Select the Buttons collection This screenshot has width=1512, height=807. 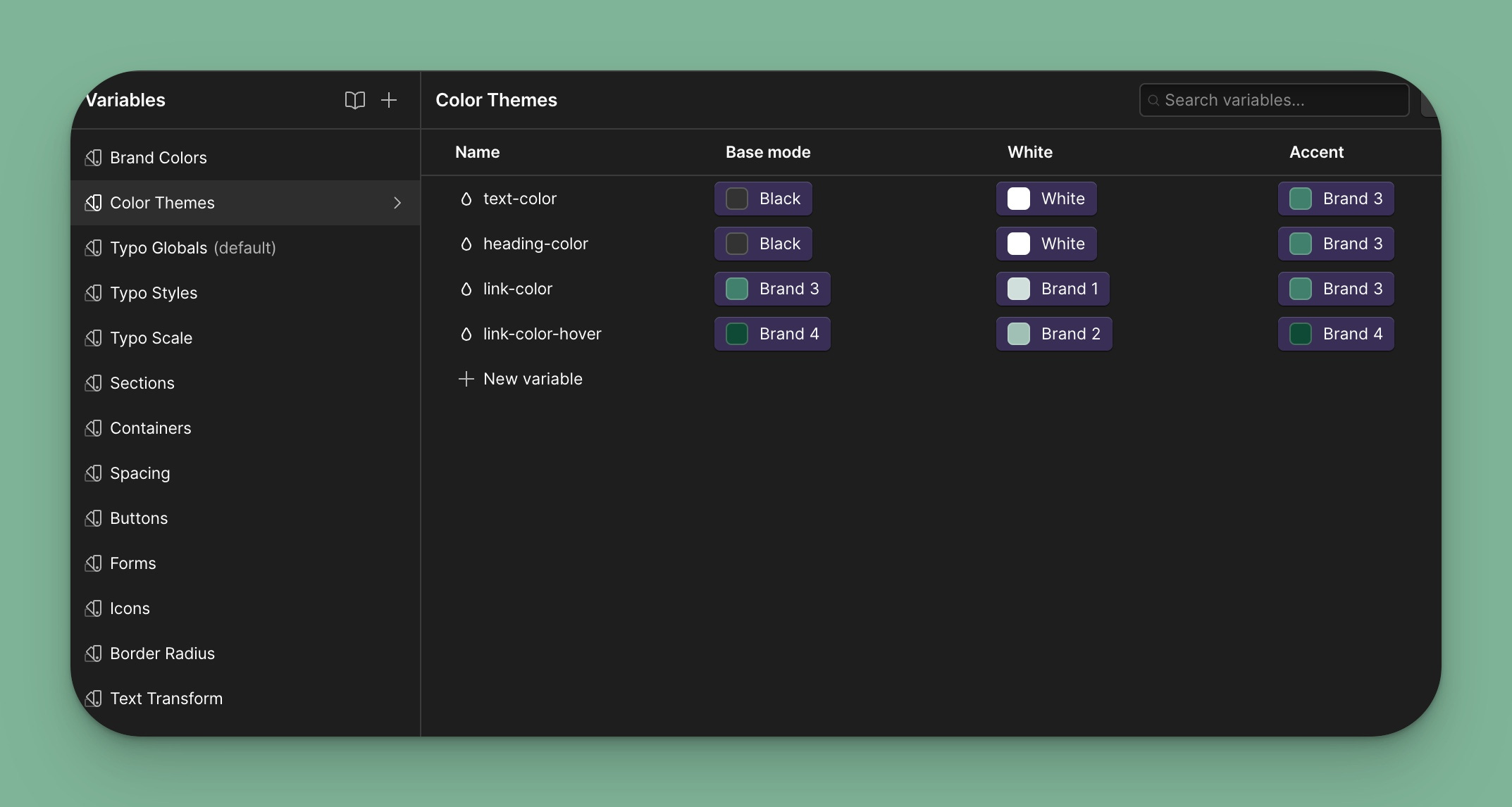(139, 518)
